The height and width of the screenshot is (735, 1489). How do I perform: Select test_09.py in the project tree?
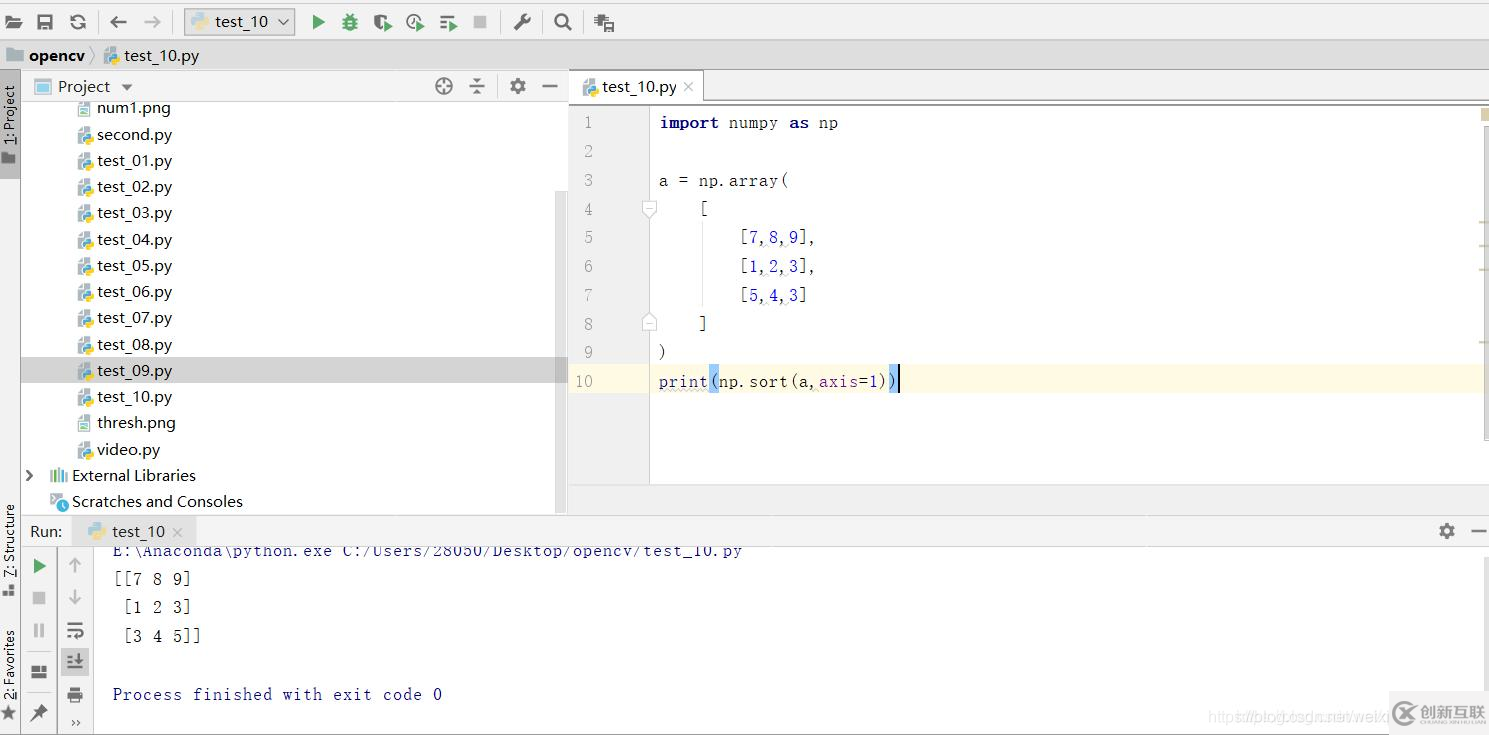[x=134, y=371]
